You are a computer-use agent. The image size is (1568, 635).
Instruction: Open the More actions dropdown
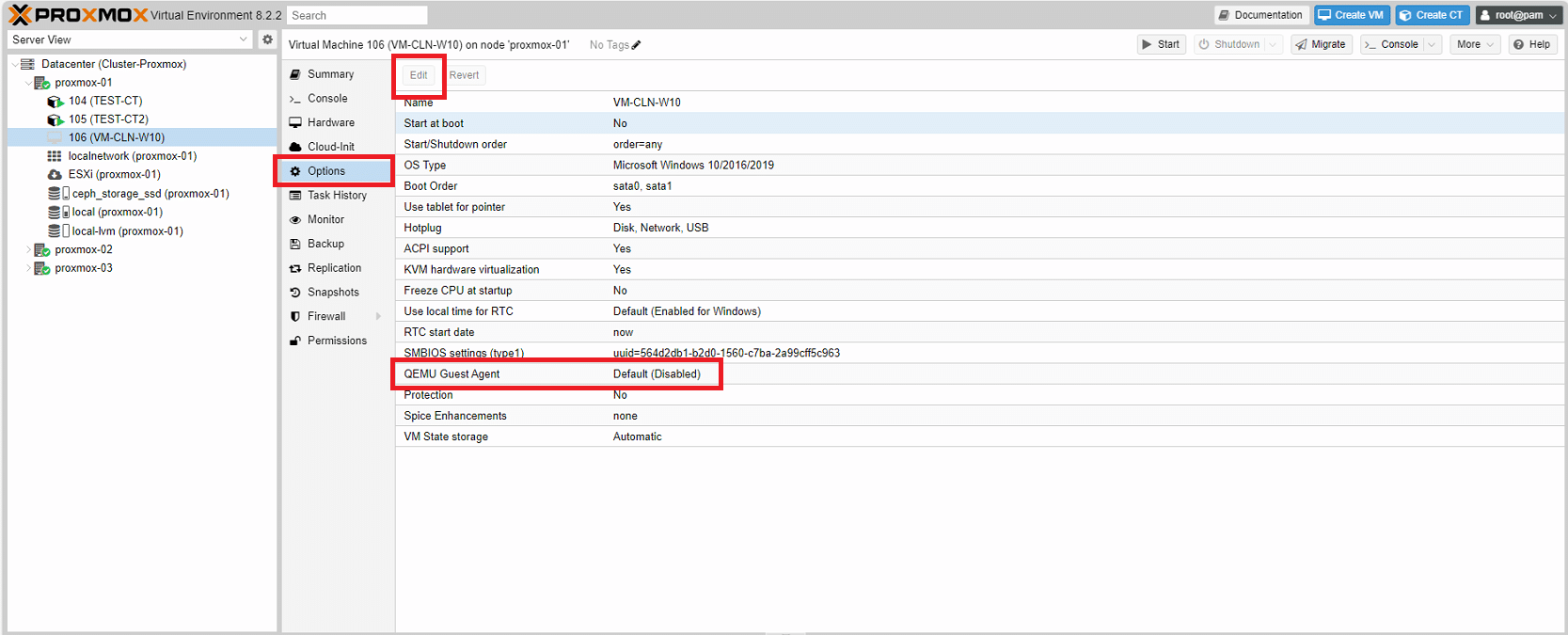1474,44
